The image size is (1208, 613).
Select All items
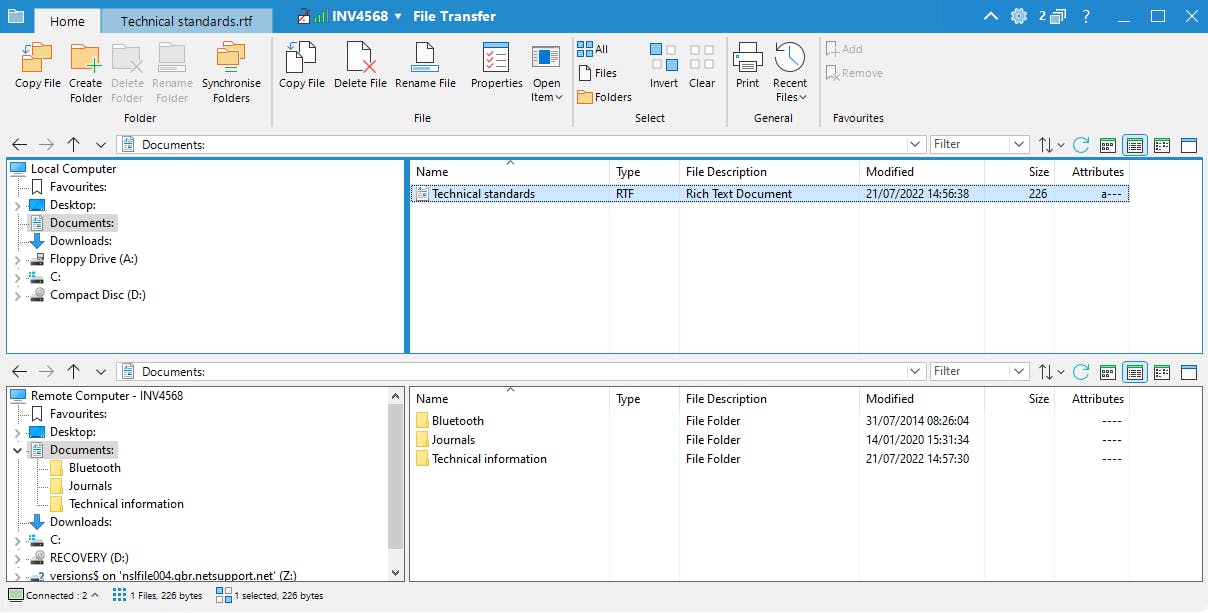pos(593,49)
